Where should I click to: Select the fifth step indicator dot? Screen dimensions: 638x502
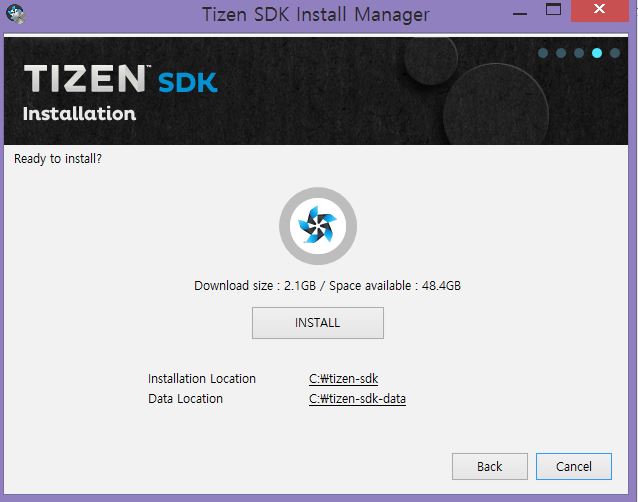[615, 53]
